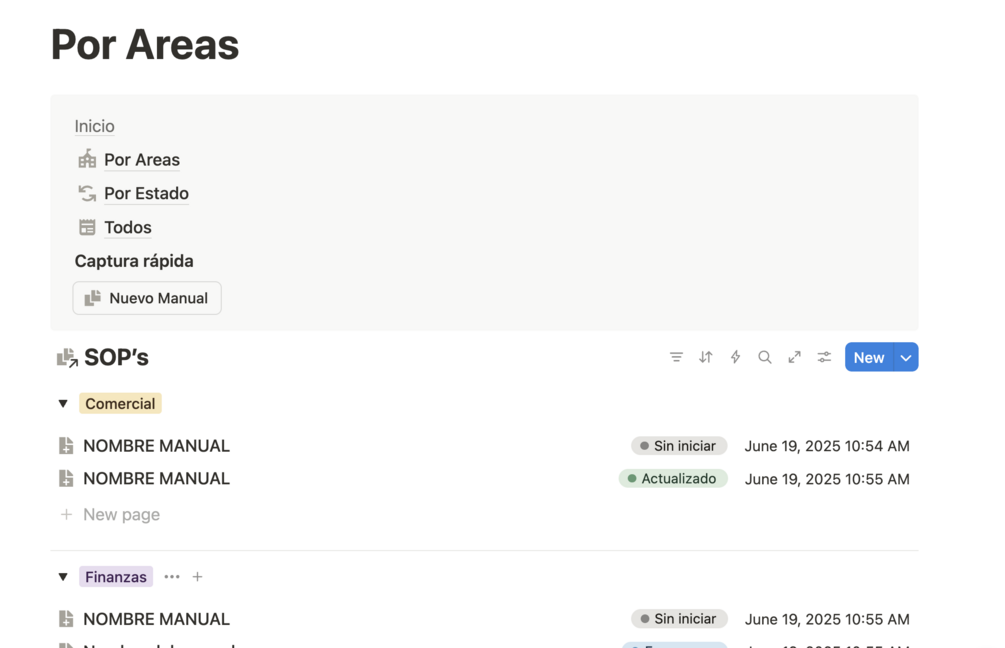Click the lightning bolt automations icon
Screen dimensions: 1005x648
pos(735,357)
